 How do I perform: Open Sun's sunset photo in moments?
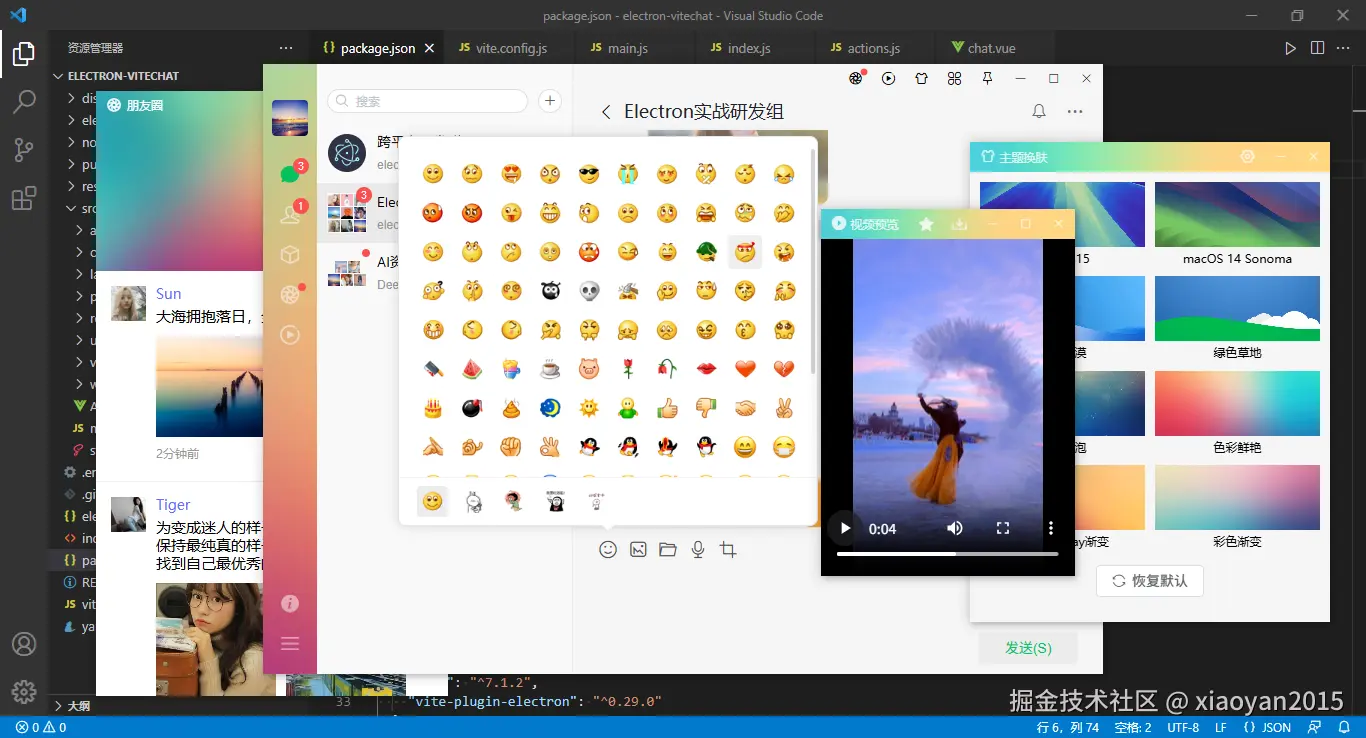click(210, 386)
